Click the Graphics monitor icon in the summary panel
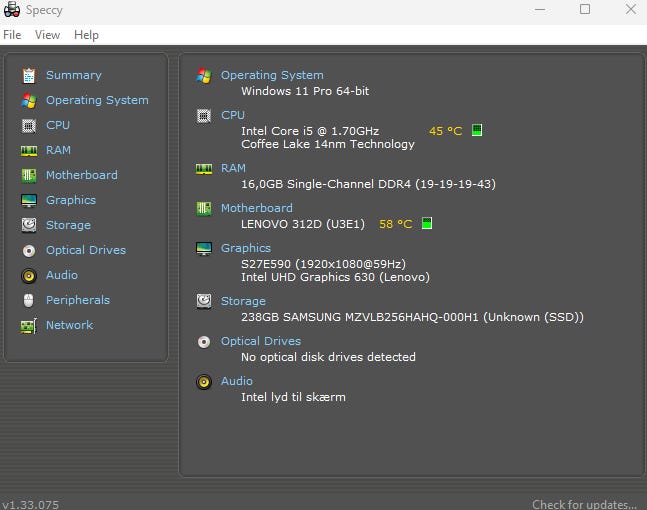The image size is (647, 510). [x=204, y=248]
